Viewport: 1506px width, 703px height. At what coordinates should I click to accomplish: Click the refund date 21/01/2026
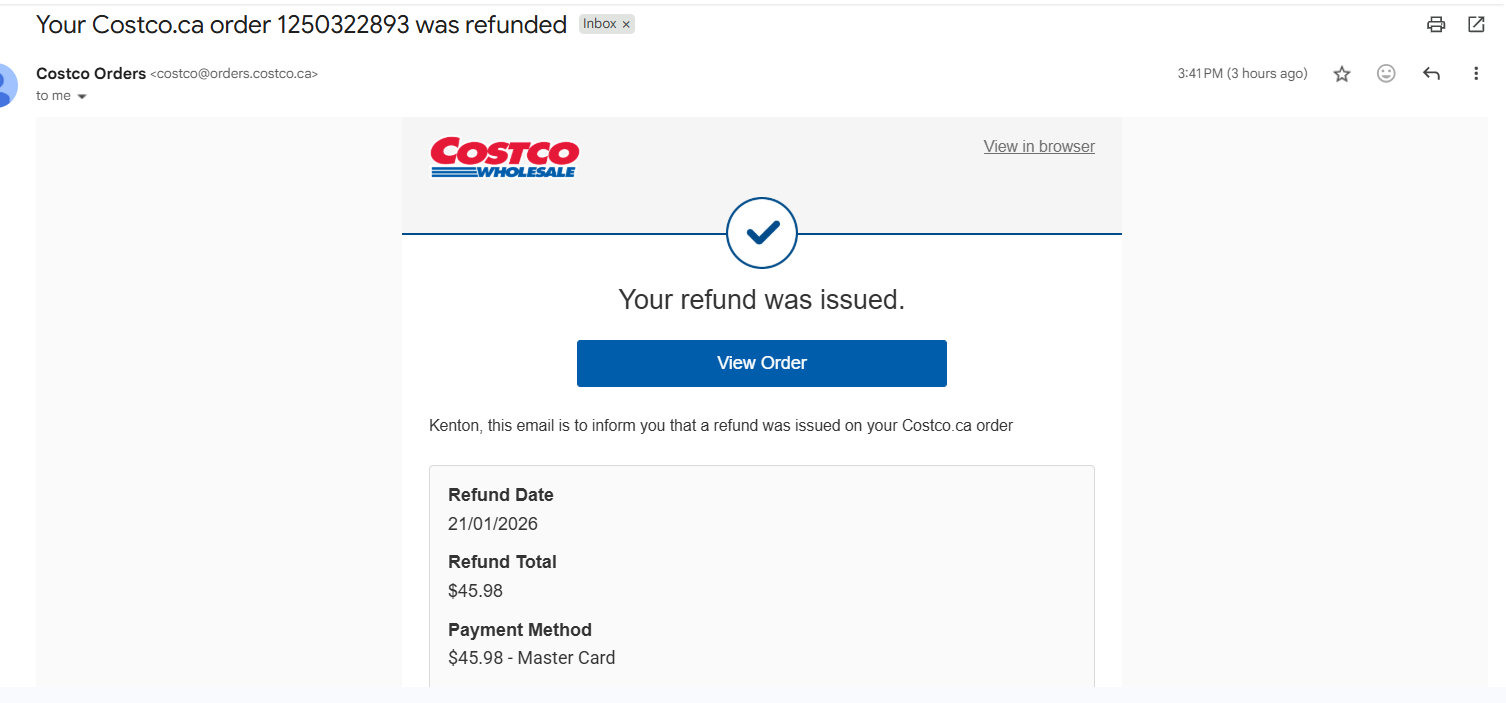[x=493, y=523]
